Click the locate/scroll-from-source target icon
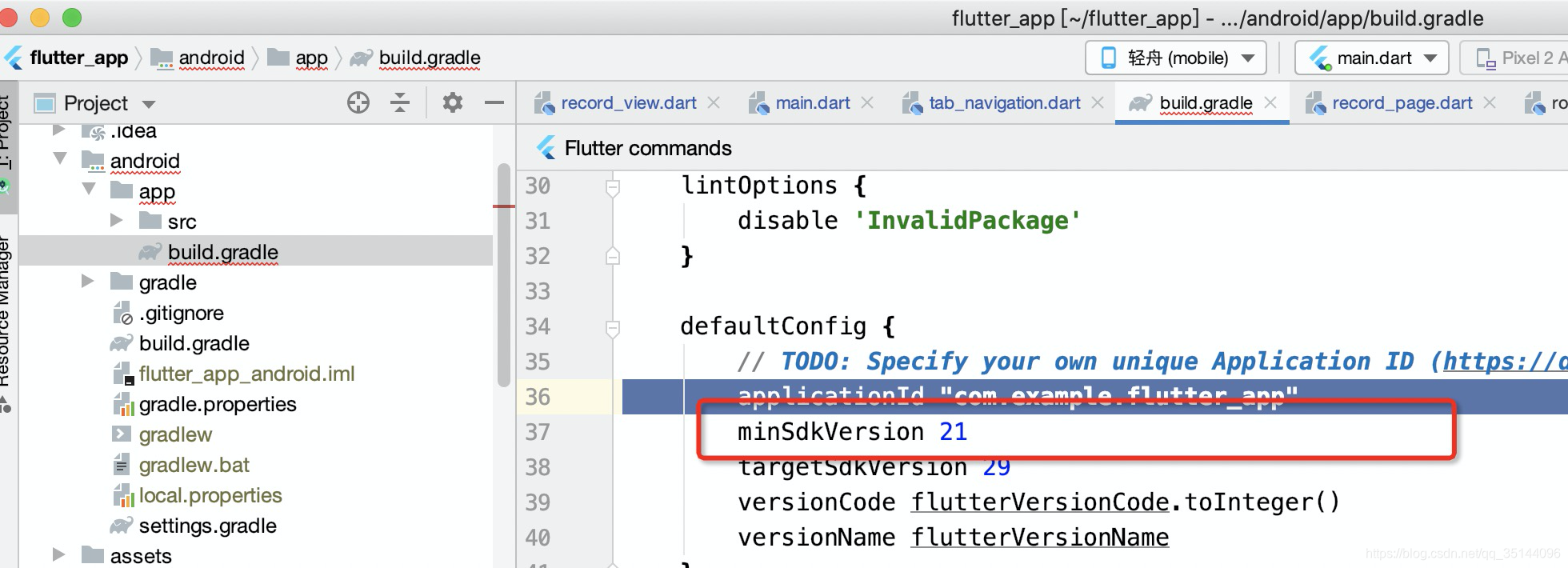This screenshot has width=1568, height=568. click(x=358, y=102)
